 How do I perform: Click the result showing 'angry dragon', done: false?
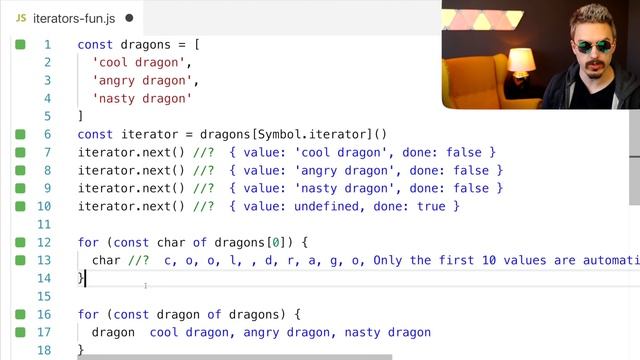[x=366, y=170]
